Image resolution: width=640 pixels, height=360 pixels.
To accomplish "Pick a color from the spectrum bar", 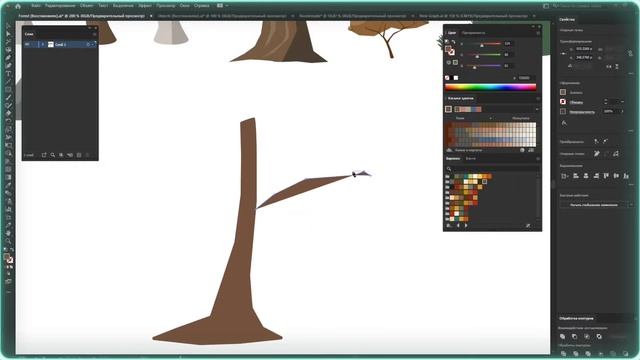I will 491,87.
